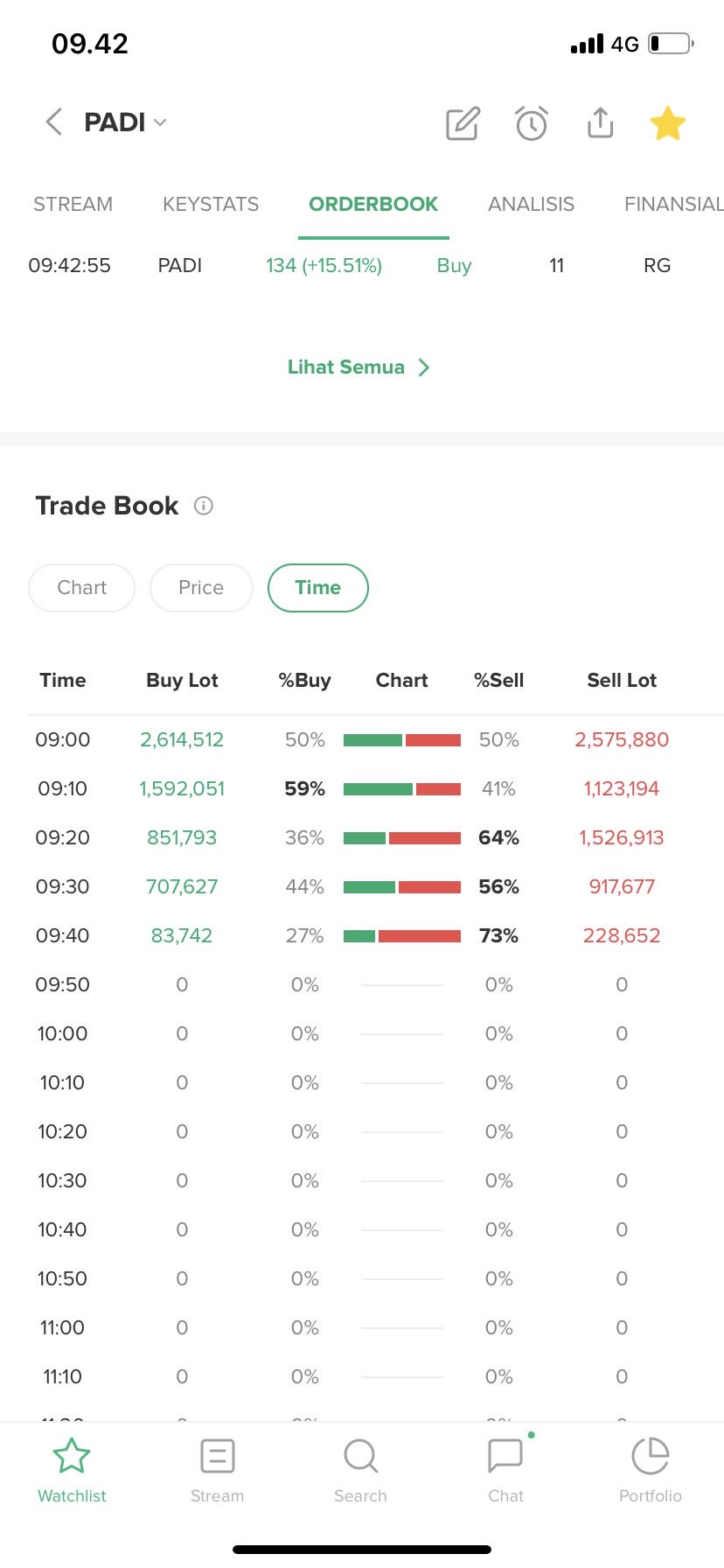
Task: Set a price alert with alarm icon
Action: click(532, 123)
